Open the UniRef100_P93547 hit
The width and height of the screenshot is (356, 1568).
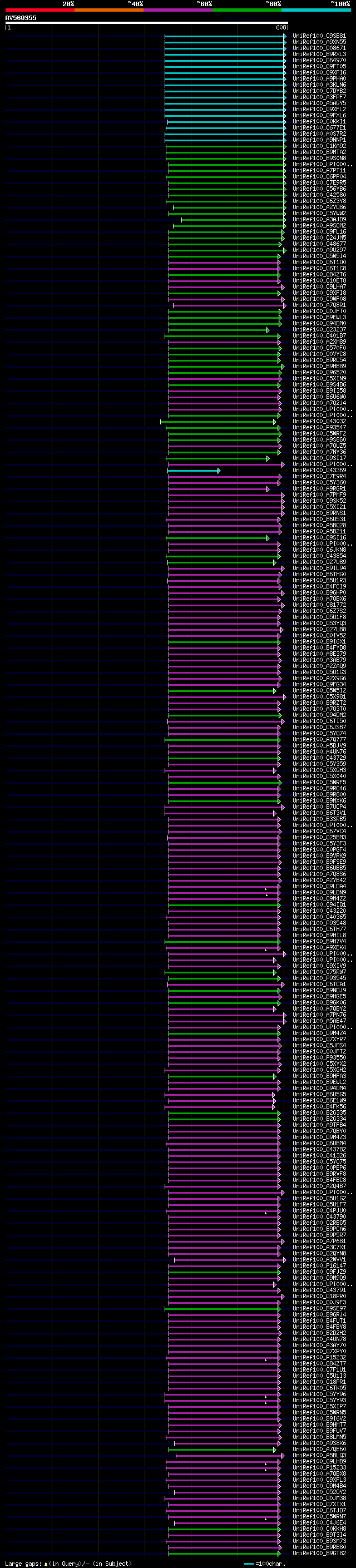coord(319,428)
